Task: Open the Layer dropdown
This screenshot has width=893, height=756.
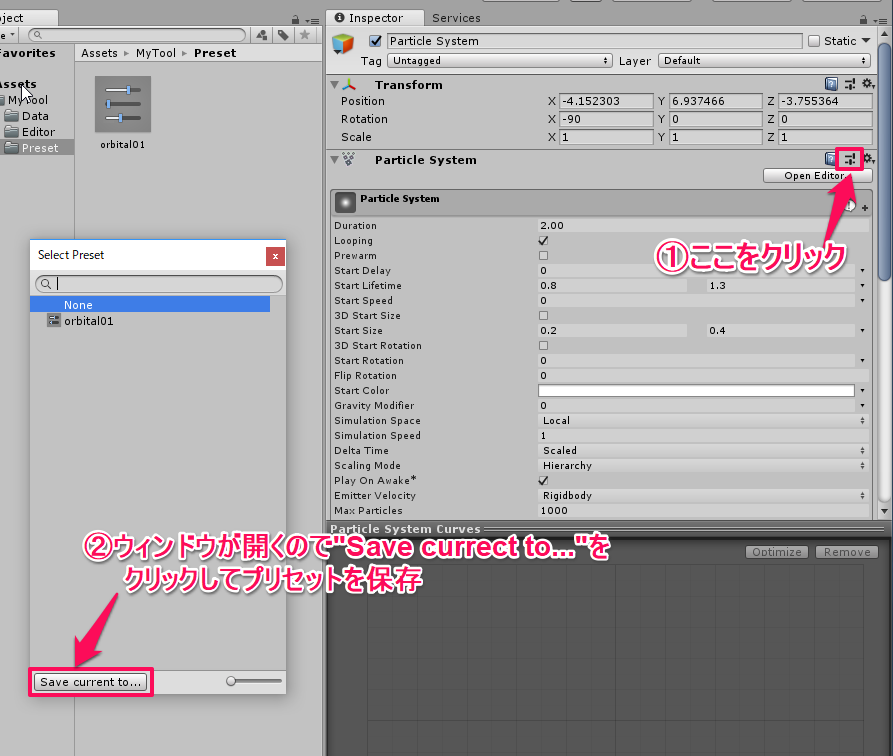Action: click(764, 60)
